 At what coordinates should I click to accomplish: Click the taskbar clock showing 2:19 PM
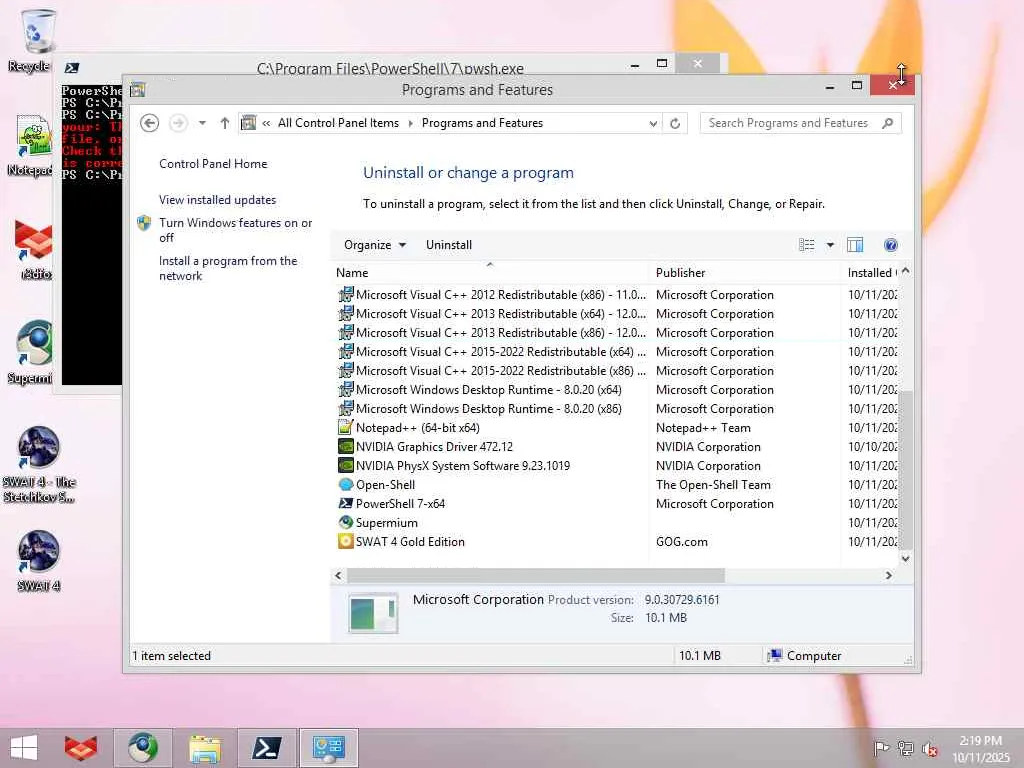980,748
